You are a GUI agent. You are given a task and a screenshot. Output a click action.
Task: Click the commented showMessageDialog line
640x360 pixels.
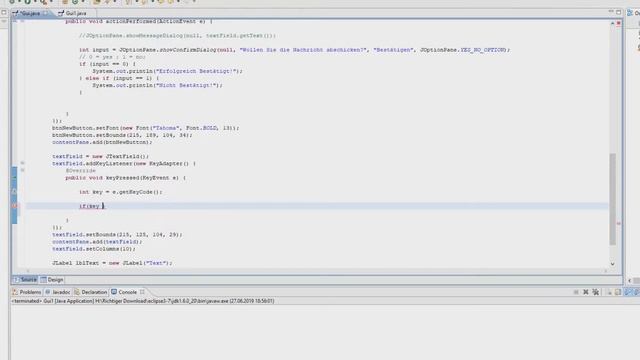178,36
